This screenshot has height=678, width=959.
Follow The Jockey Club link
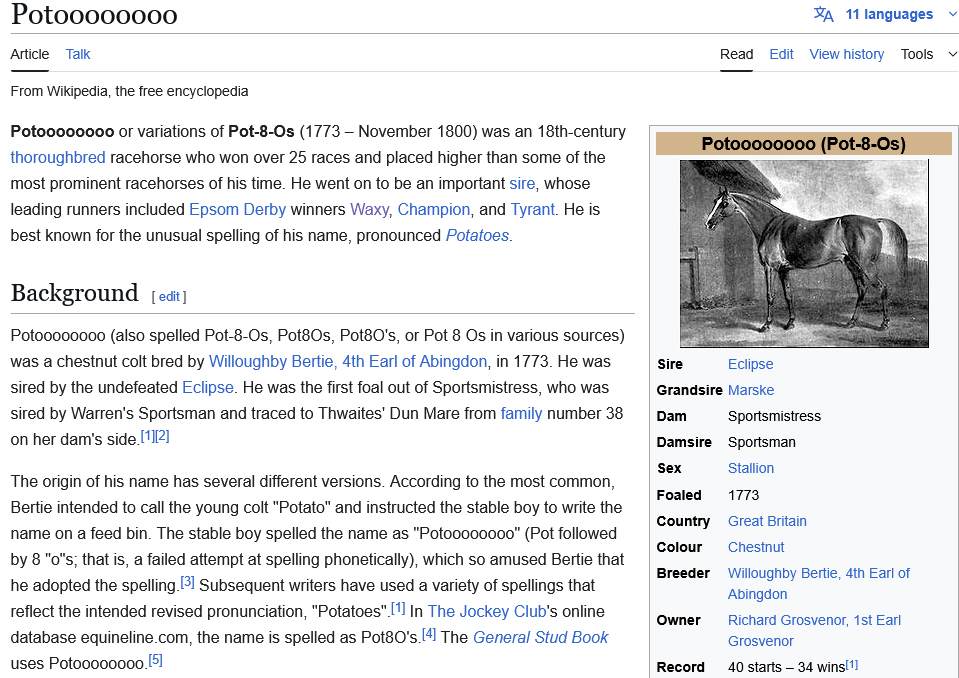click(x=486, y=611)
